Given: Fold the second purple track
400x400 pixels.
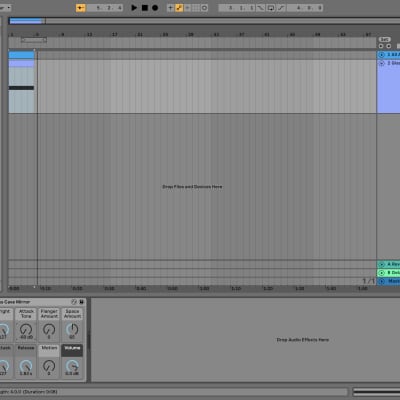Looking at the screenshot, I should click(x=382, y=63).
